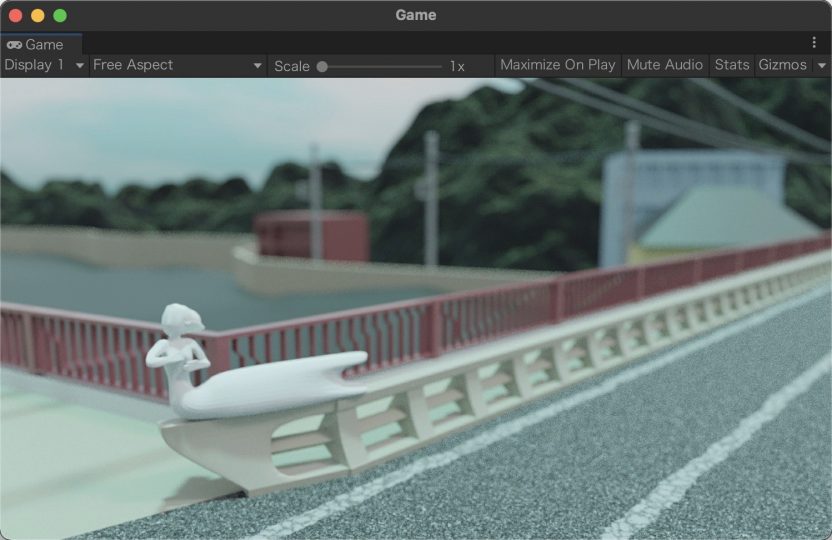The width and height of the screenshot is (832, 540).
Task: Toggle the Stats overlay
Action: point(731,65)
